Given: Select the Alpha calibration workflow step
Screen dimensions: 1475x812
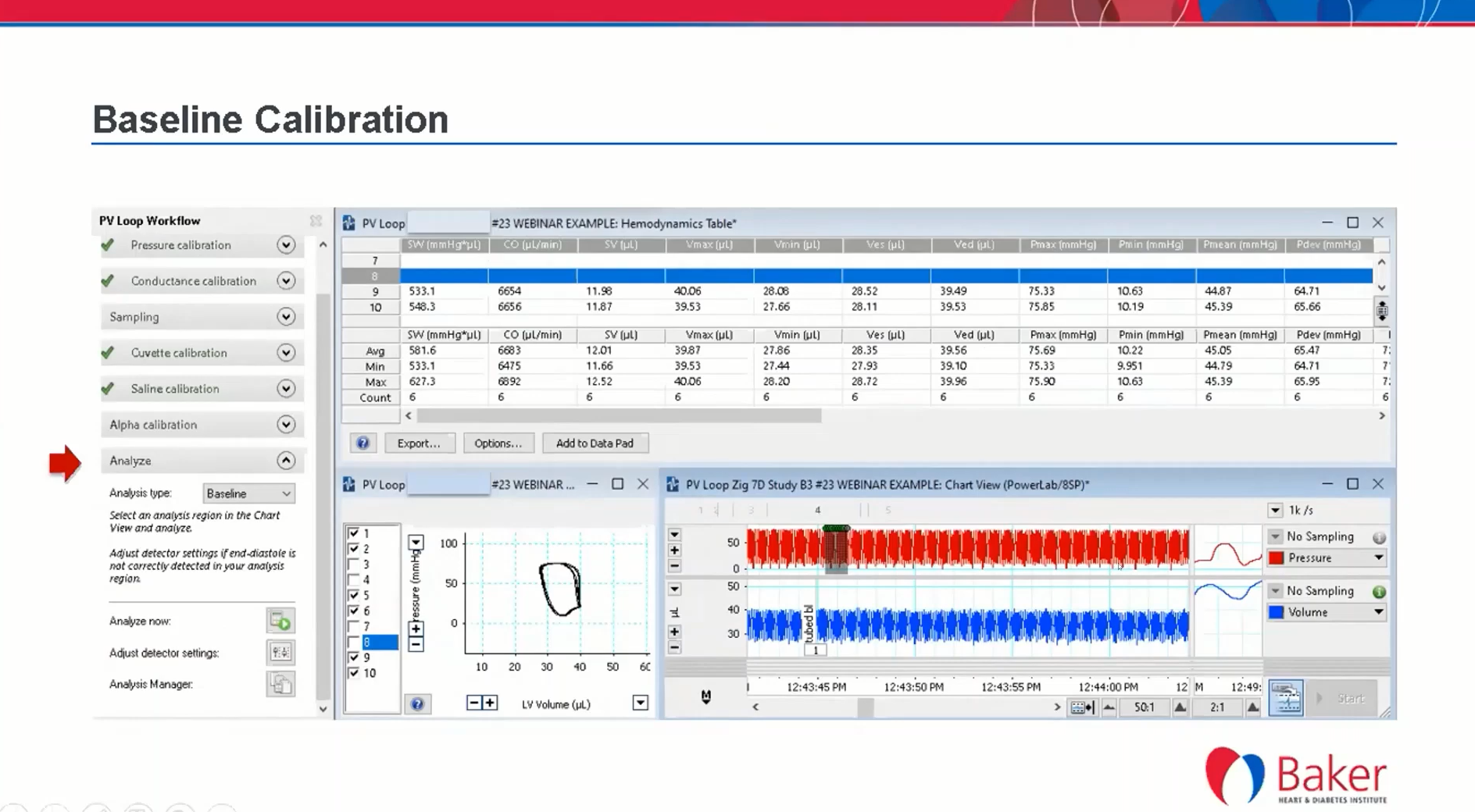Looking at the screenshot, I should (153, 425).
